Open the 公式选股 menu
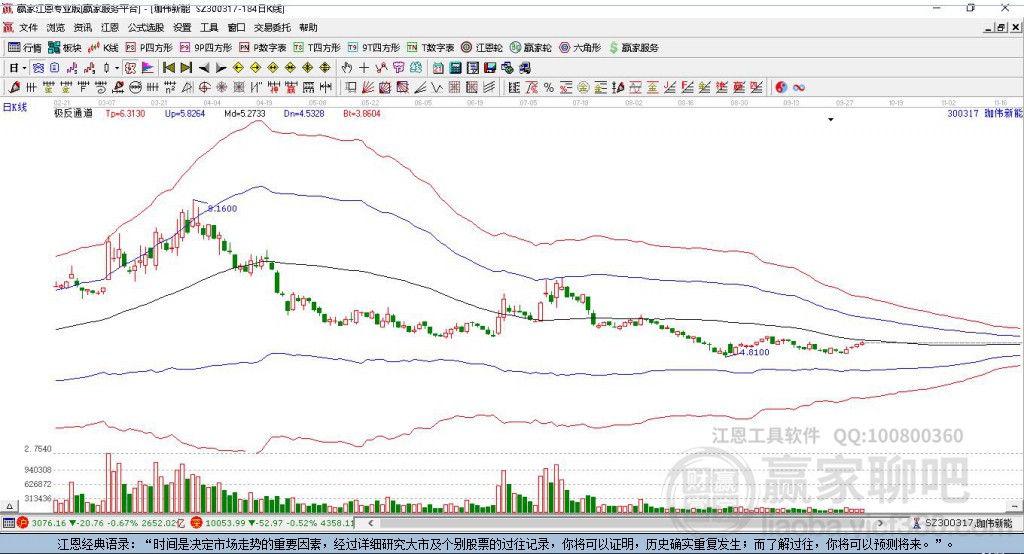This screenshot has width=1024, height=554. point(146,27)
